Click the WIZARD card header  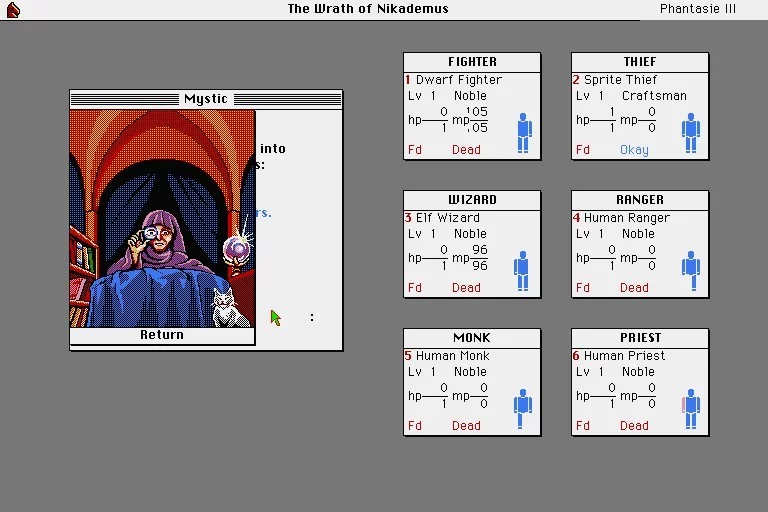click(472, 200)
